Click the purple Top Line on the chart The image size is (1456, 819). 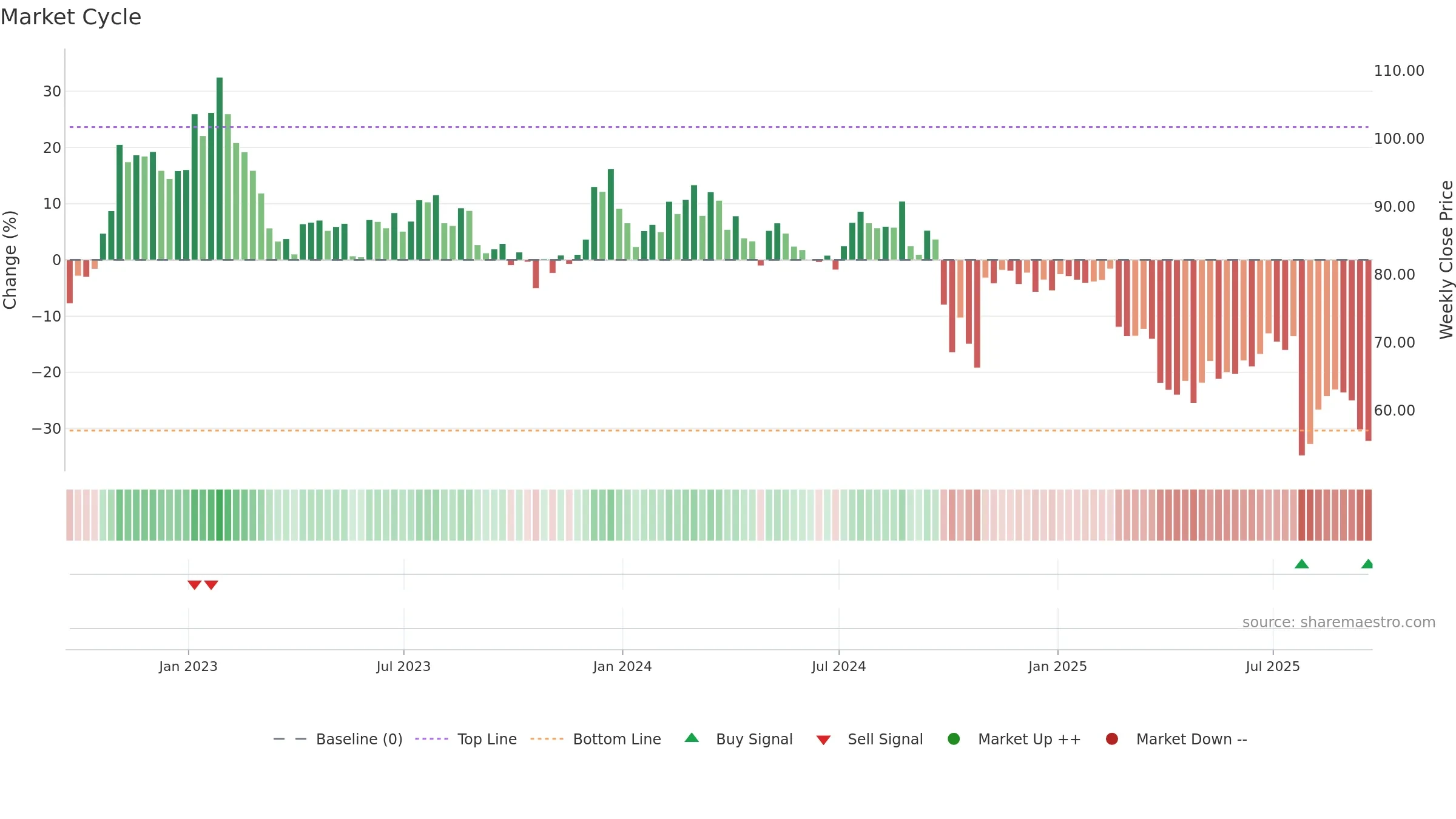coord(719,127)
